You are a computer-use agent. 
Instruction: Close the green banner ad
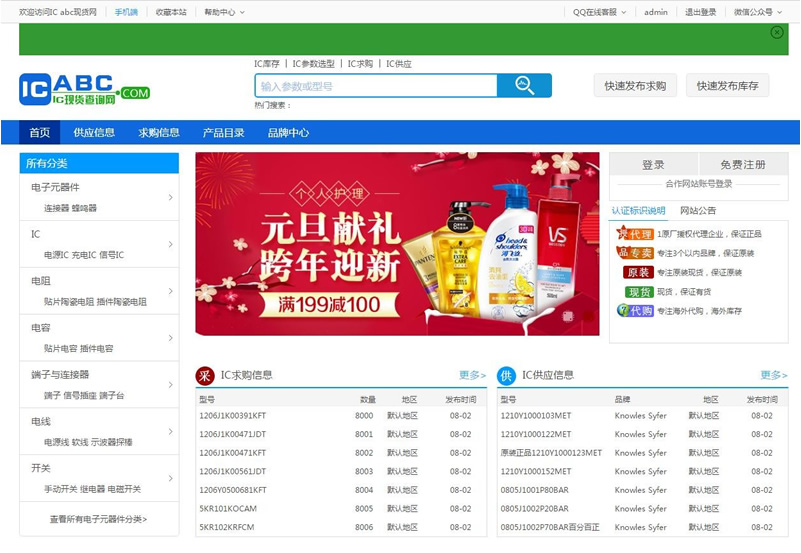click(776, 33)
